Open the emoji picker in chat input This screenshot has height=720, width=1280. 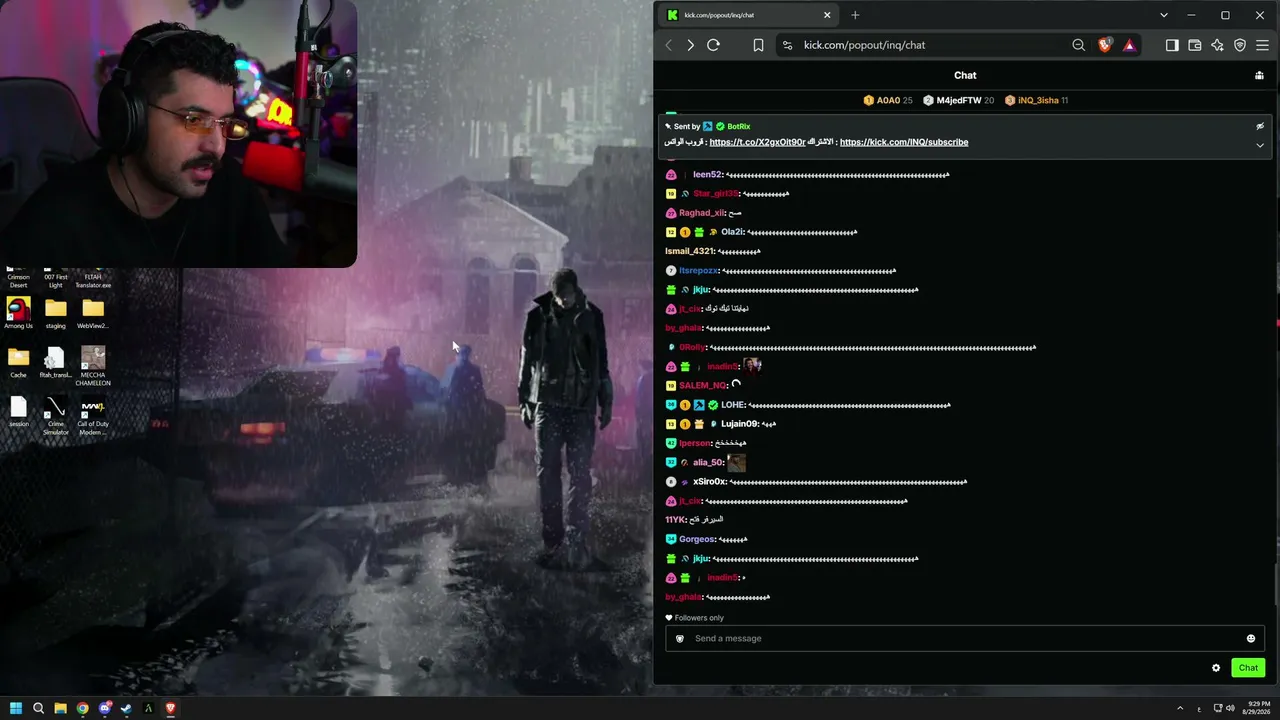click(x=1250, y=638)
